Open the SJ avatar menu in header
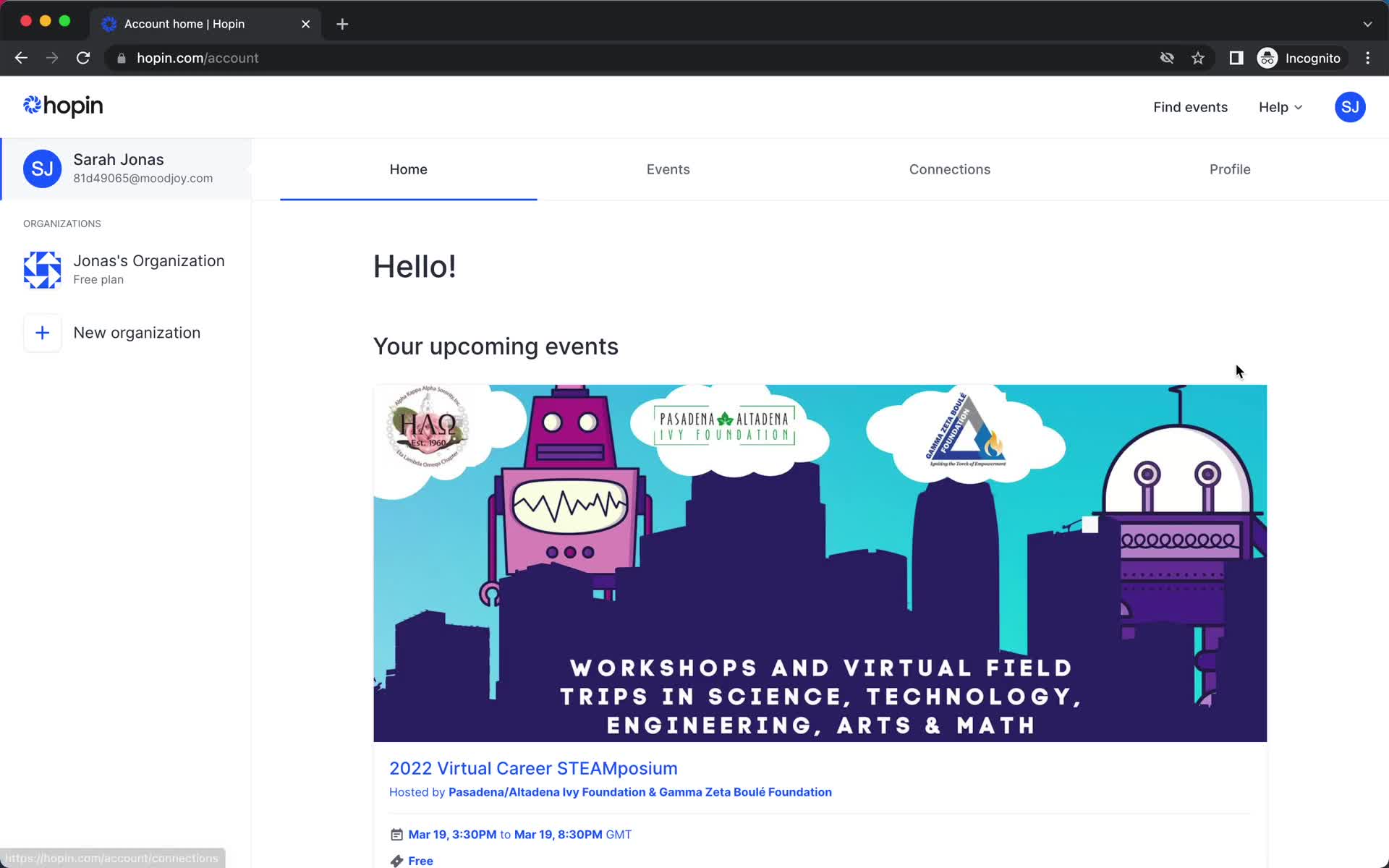1389x868 pixels. tap(1349, 107)
